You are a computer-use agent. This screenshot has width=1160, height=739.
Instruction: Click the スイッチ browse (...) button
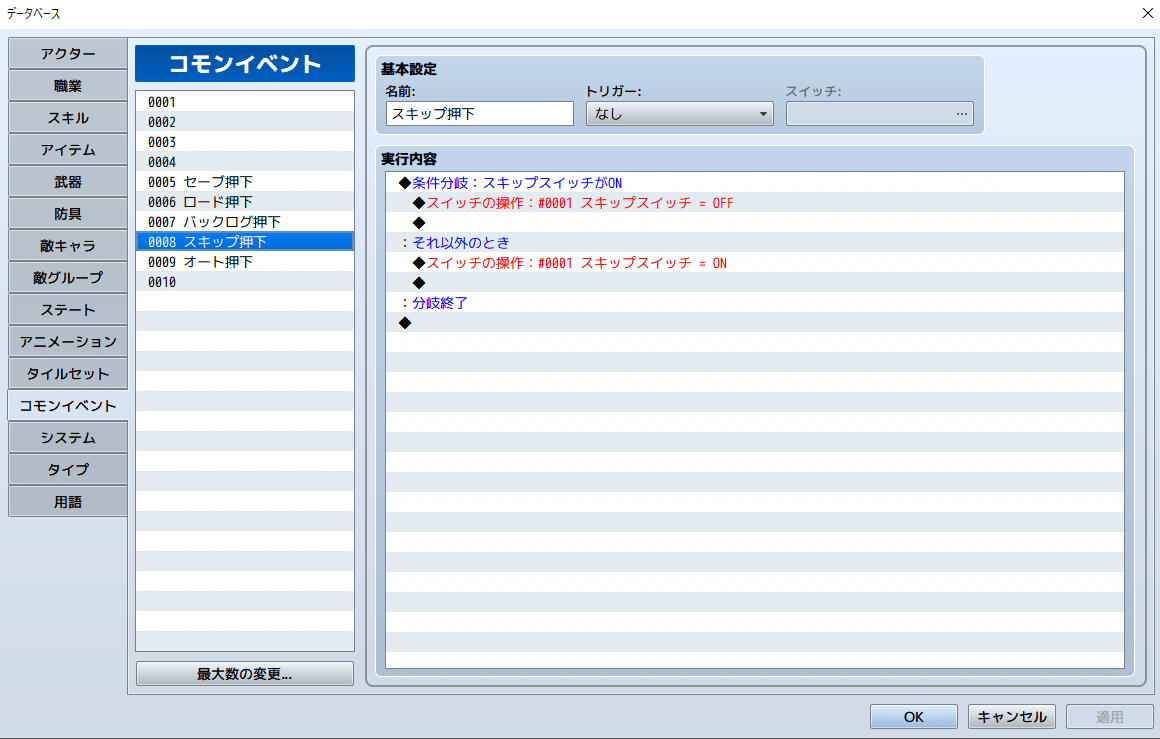[961, 113]
